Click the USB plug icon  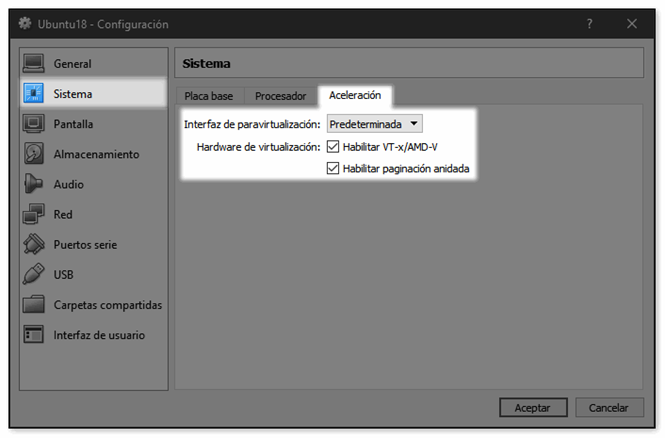coord(33,274)
